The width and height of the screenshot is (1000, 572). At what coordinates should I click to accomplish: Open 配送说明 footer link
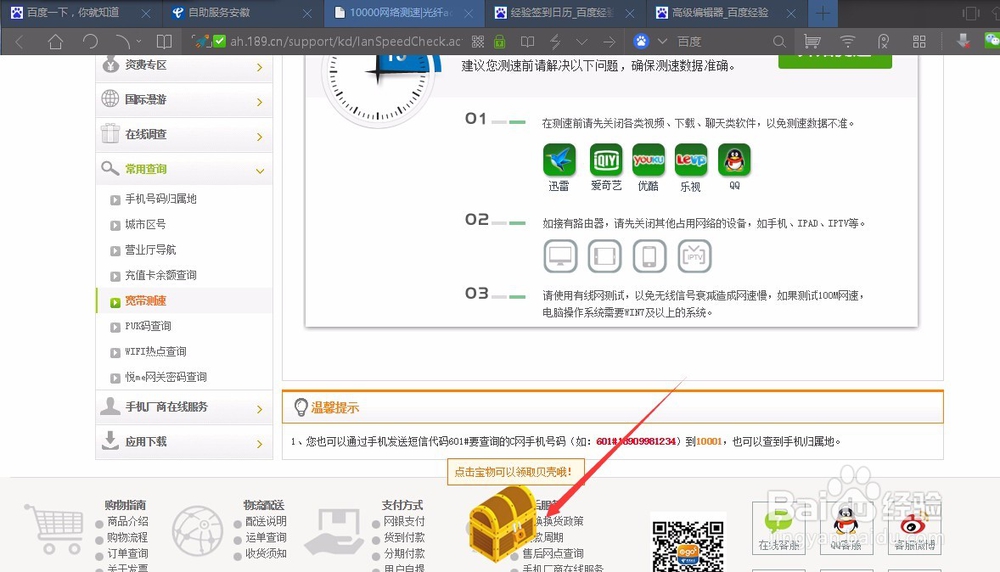tap(266, 521)
